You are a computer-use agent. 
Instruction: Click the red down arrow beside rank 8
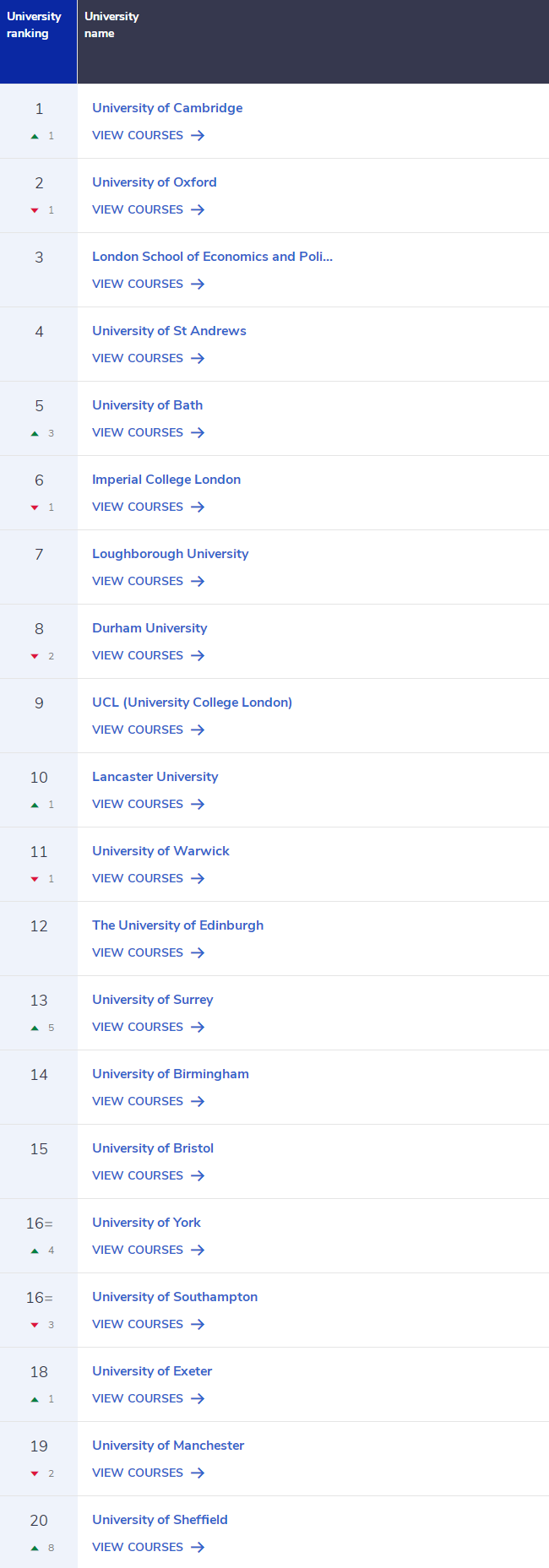click(35, 656)
